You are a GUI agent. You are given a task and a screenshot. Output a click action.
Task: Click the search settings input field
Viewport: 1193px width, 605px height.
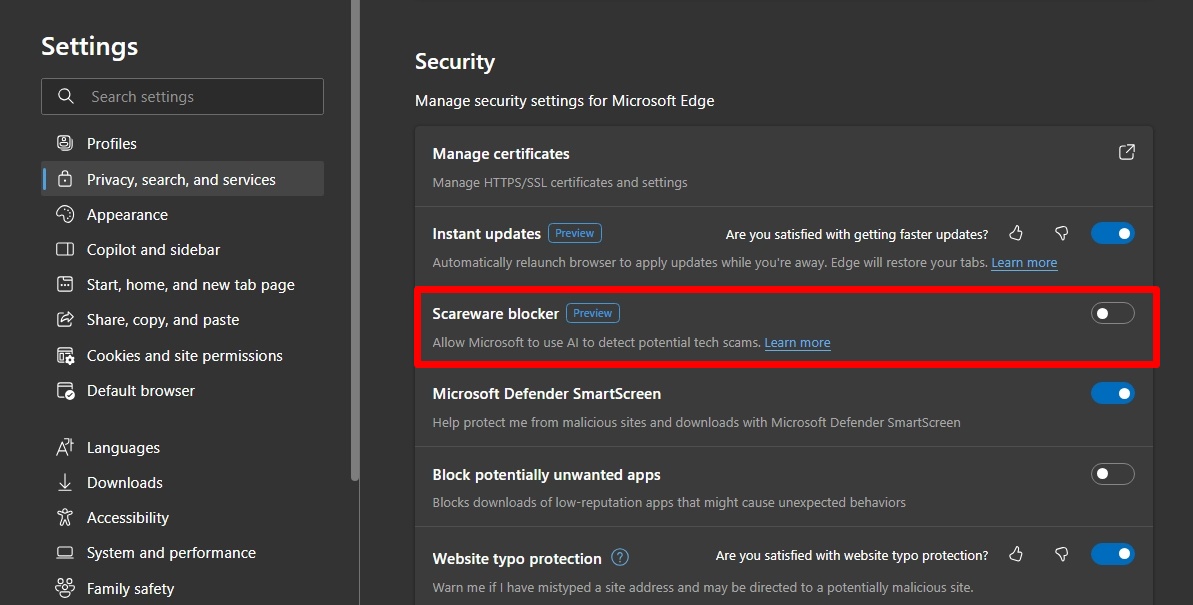[x=182, y=96]
